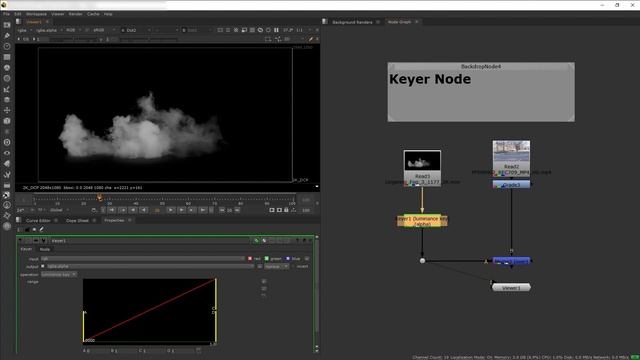Select the Viewer1 node in Node Graph
Viewport: 640px width, 360px height.
point(511,288)
